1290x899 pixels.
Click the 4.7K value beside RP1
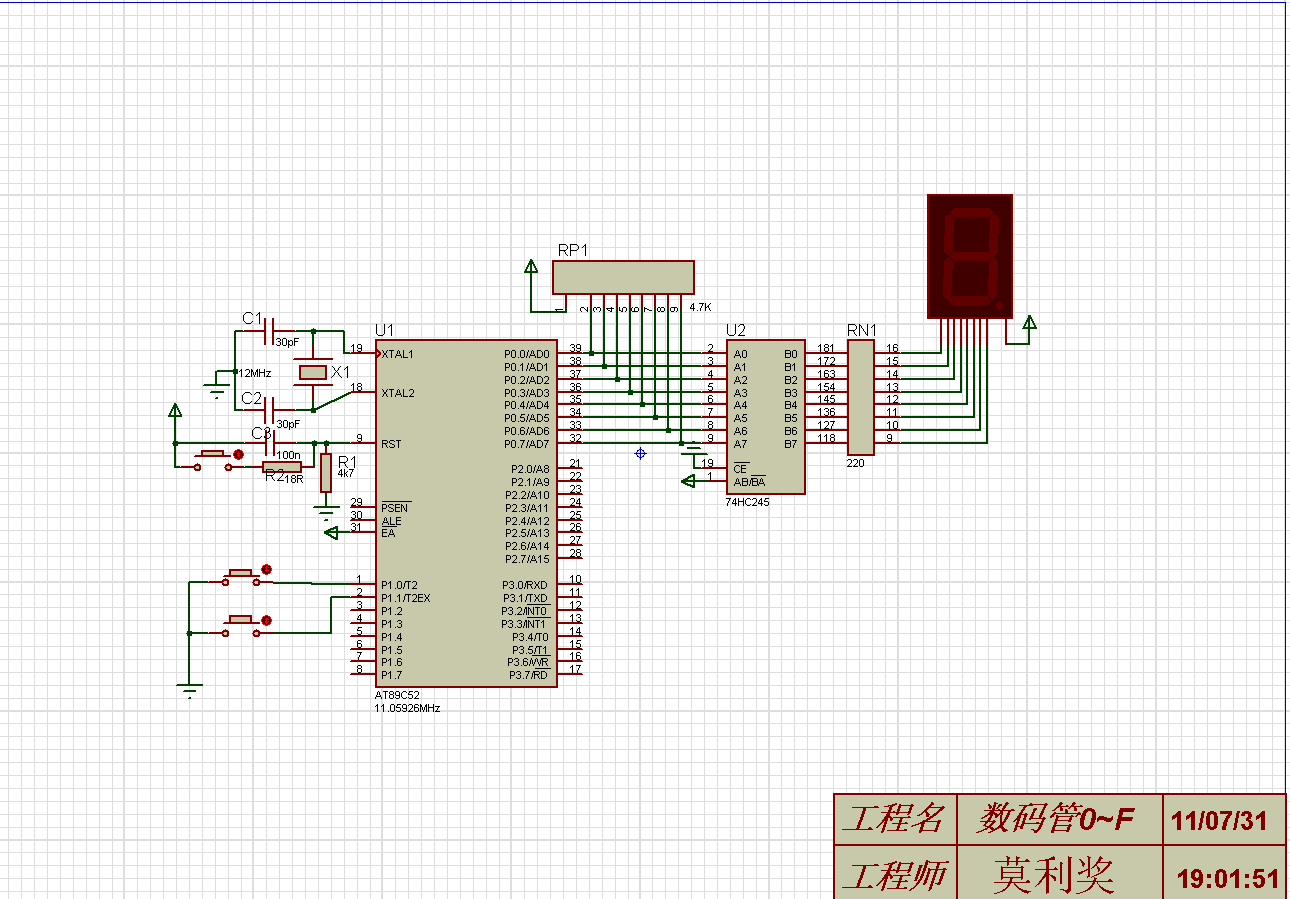[700, 307]
